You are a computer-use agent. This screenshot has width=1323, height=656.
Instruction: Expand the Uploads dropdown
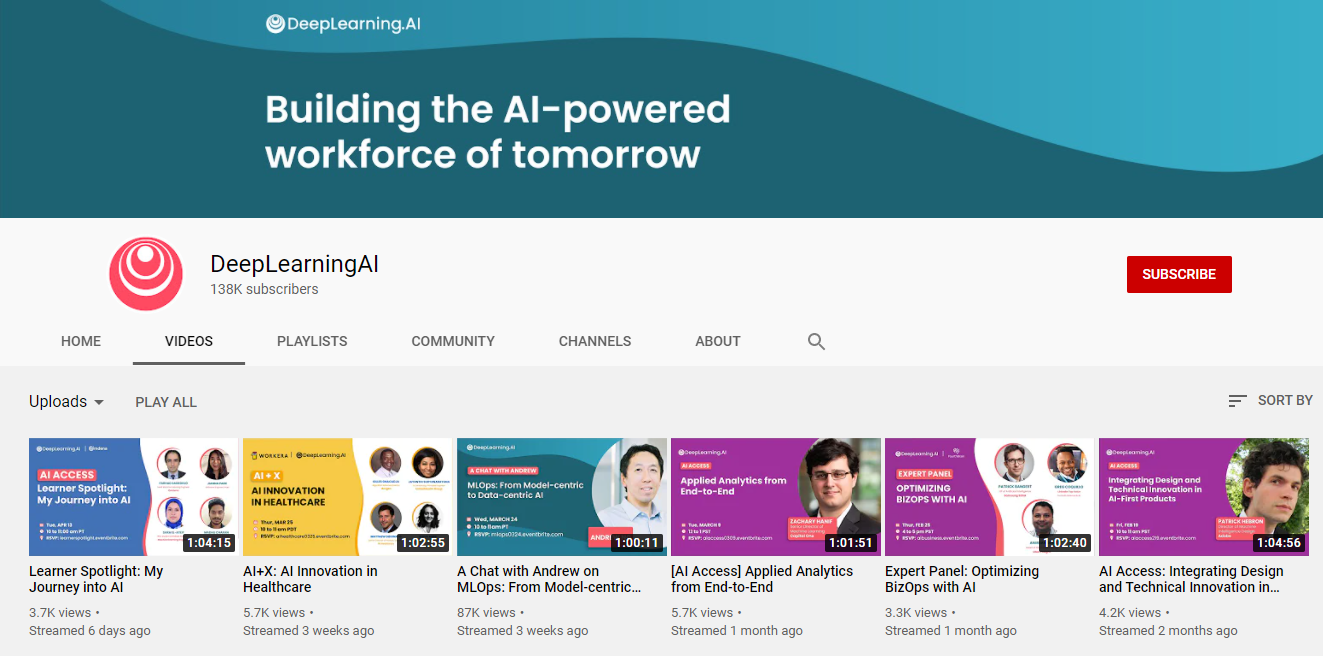[67, 402]
